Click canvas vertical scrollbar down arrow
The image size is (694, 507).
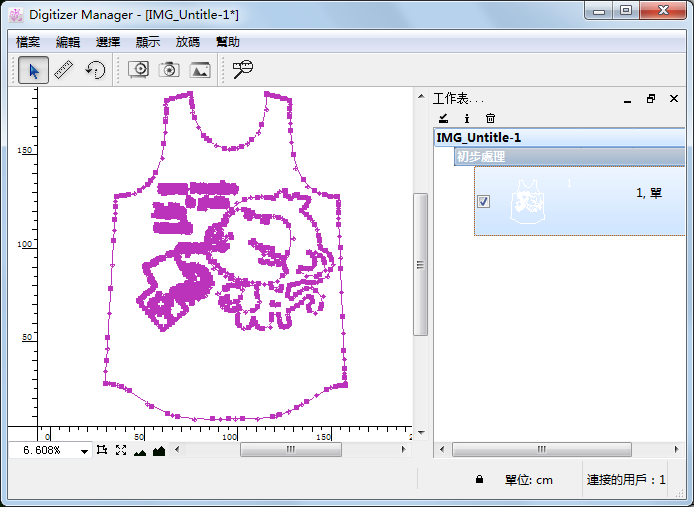(421, 433)
